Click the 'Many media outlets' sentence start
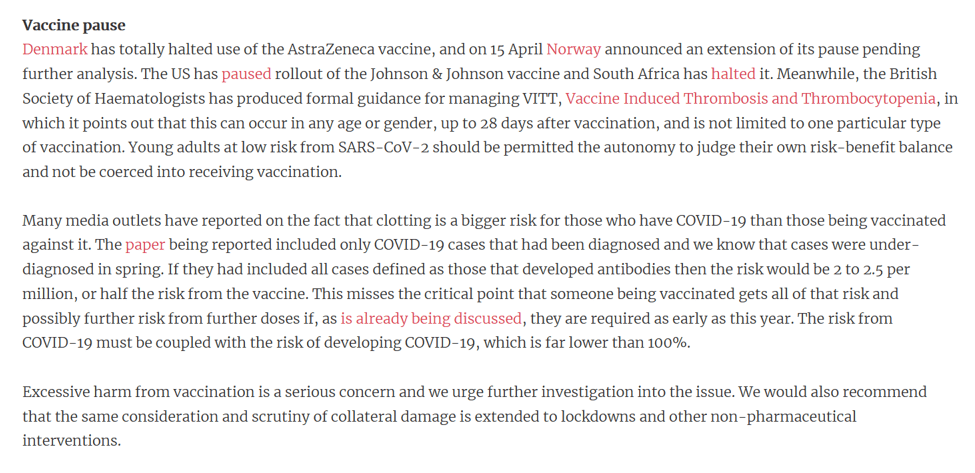Screen dimensions: 975x473 point(86,220)
